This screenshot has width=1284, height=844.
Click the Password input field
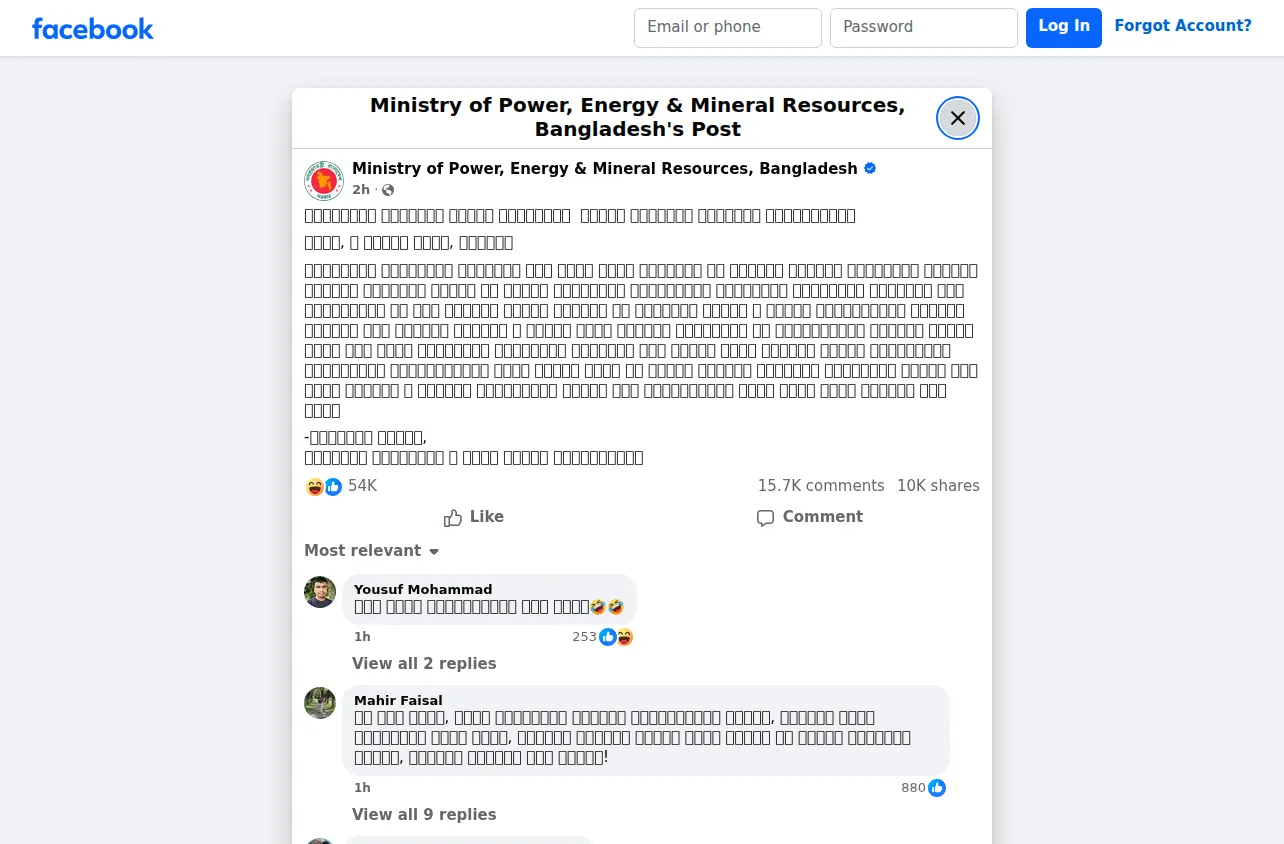tap(924, 28)
